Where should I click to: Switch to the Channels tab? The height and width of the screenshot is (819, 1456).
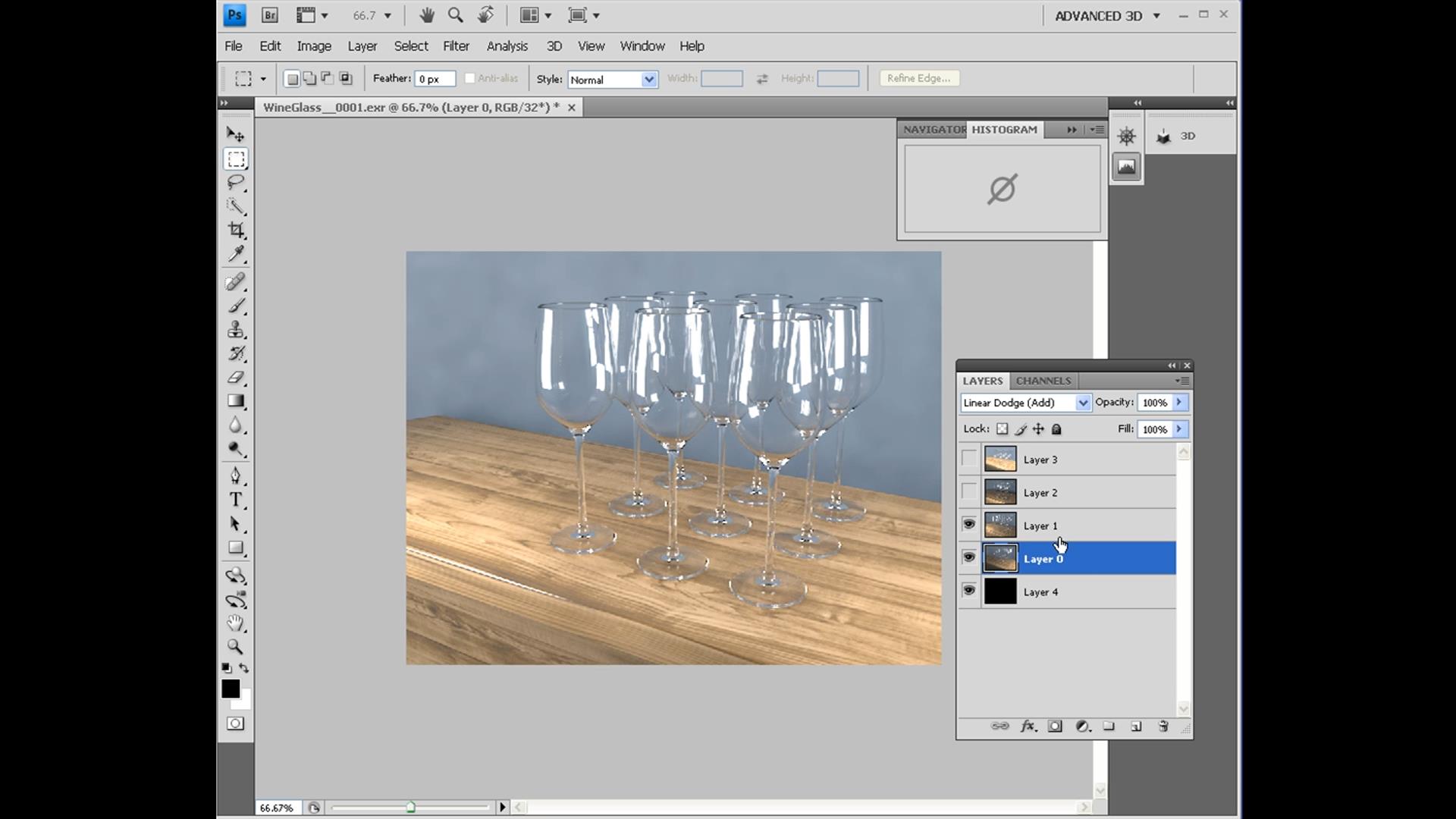1043,381
